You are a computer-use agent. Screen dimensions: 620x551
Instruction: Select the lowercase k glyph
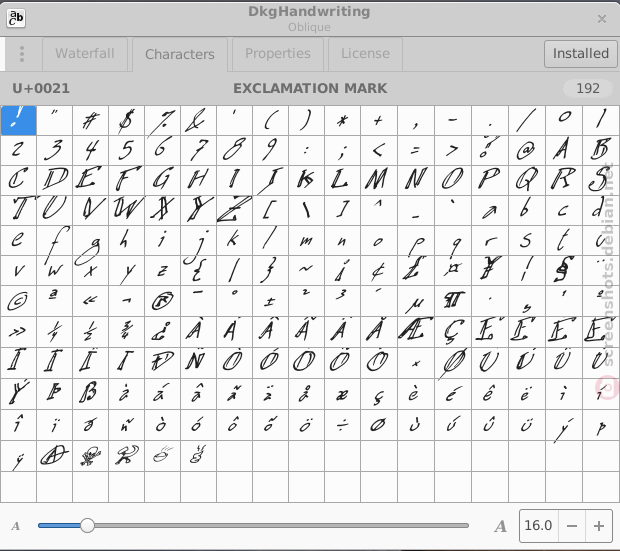click(234, 240)
